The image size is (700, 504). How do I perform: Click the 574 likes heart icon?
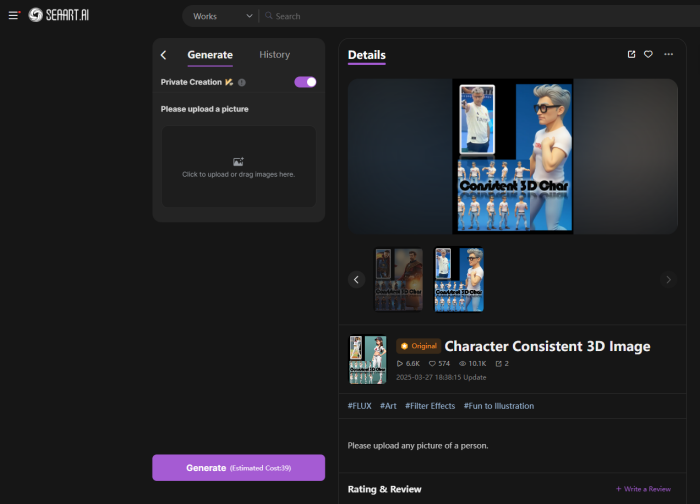click(x=432, y=363)
